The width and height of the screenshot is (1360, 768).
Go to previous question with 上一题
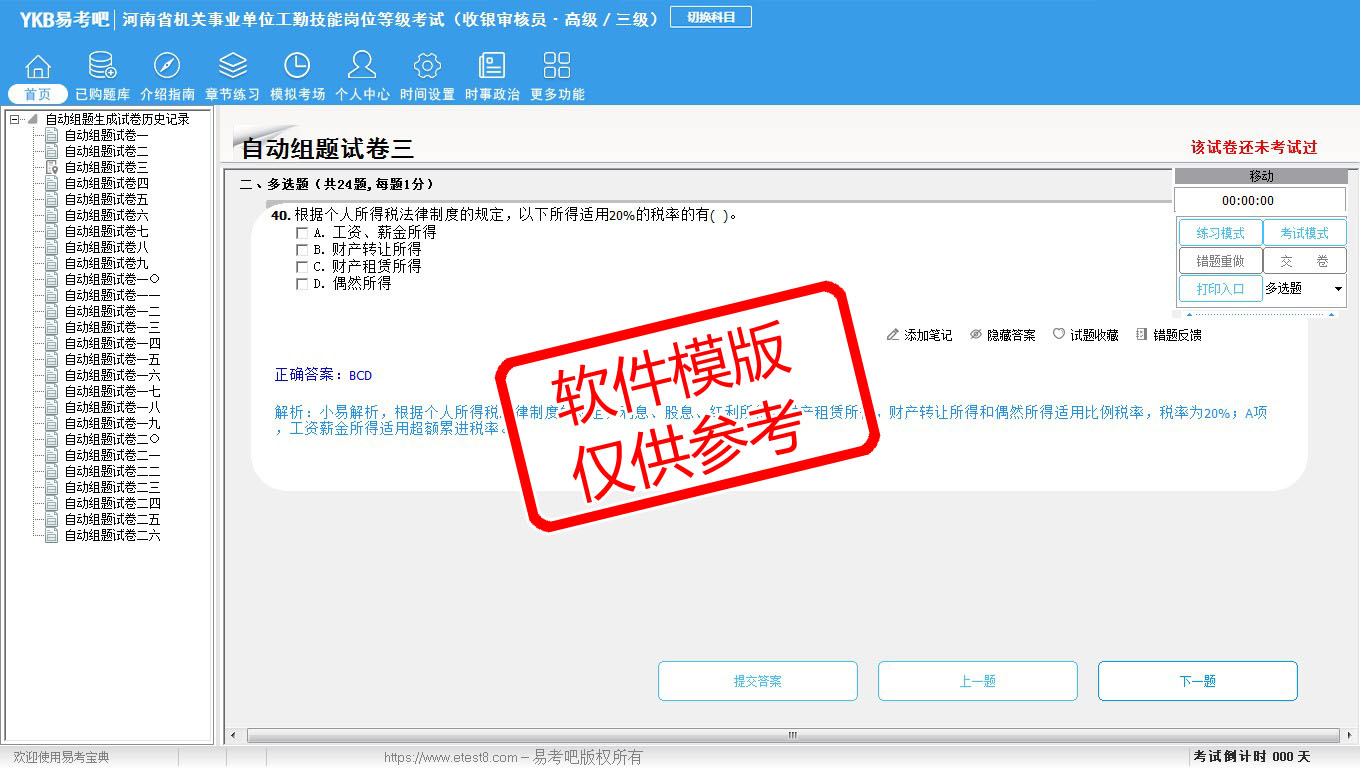pos(977,681)
